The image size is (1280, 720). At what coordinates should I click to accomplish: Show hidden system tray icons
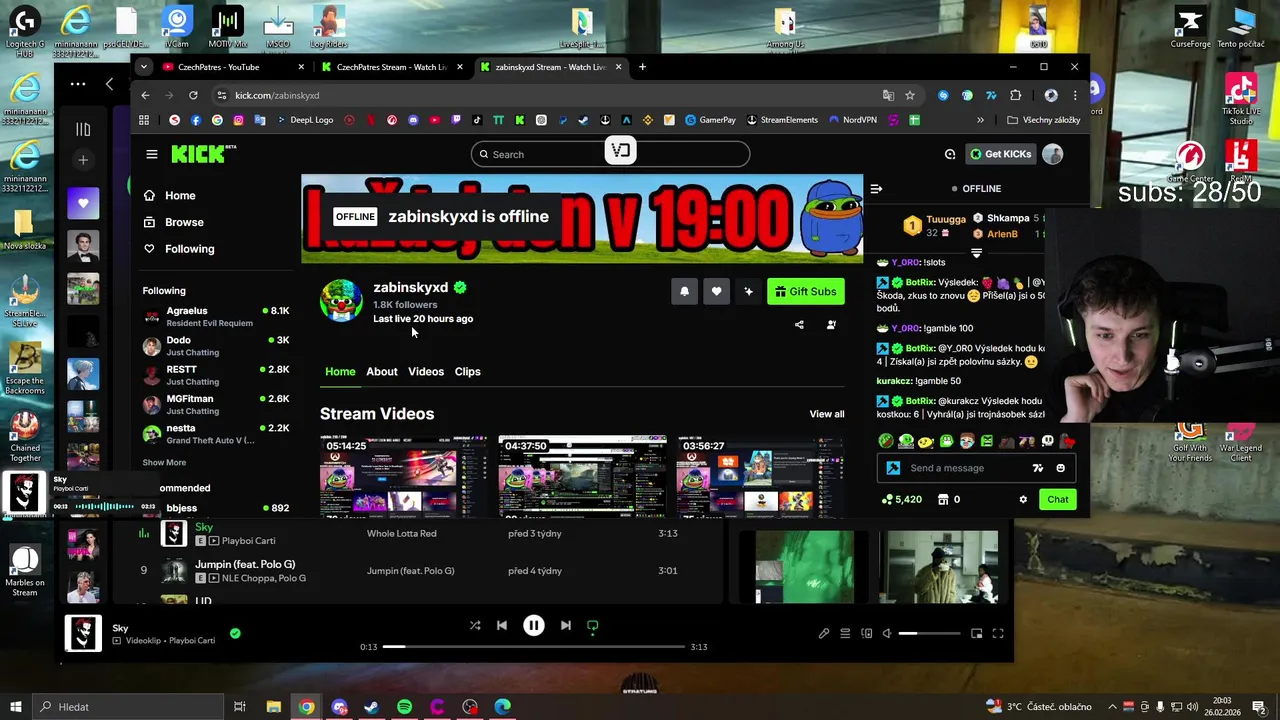pyautogui.click(x=1112, y=707)
